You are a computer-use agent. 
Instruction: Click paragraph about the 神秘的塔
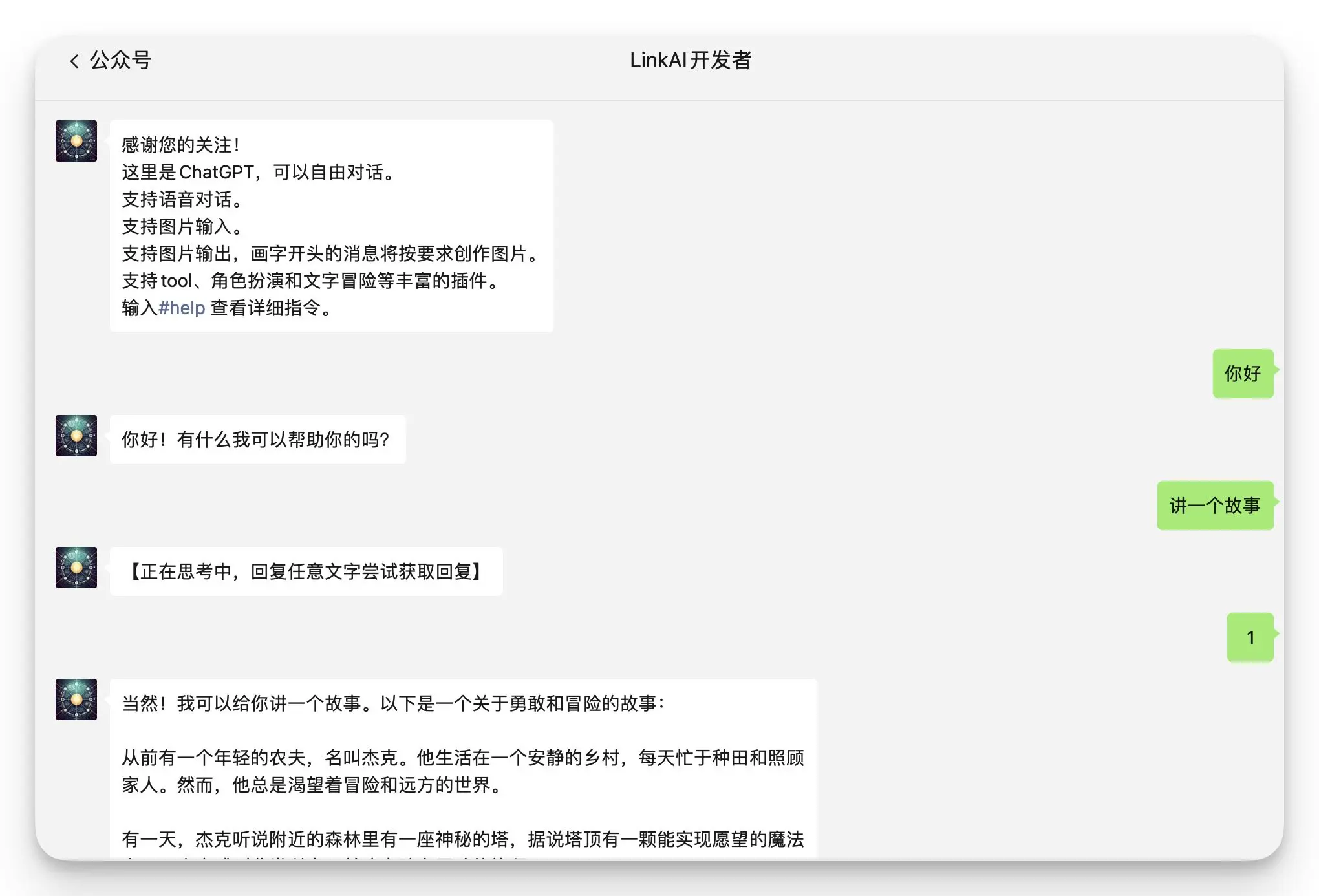[462, 840]
